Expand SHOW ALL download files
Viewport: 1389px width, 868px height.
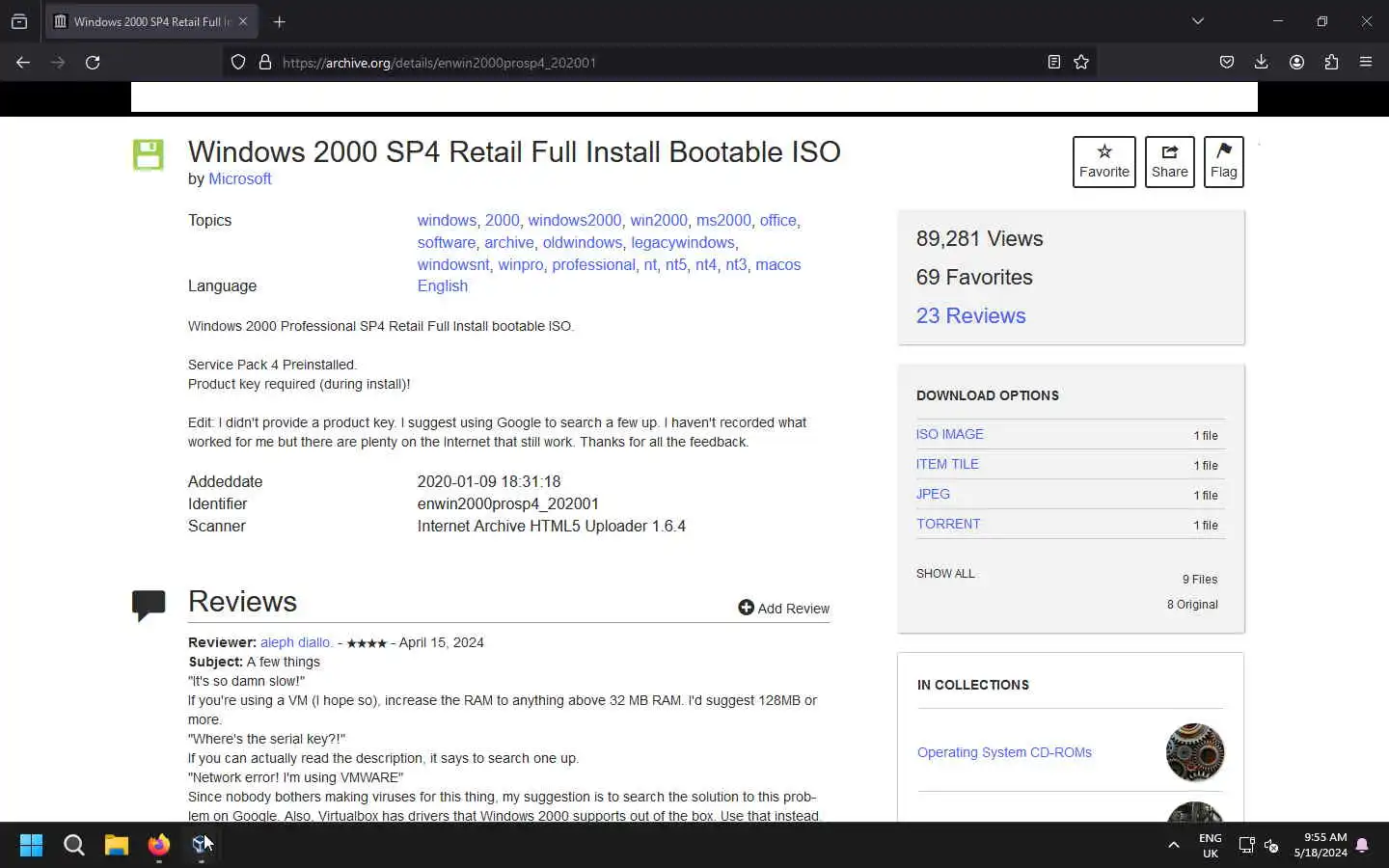tap(945, 573)
